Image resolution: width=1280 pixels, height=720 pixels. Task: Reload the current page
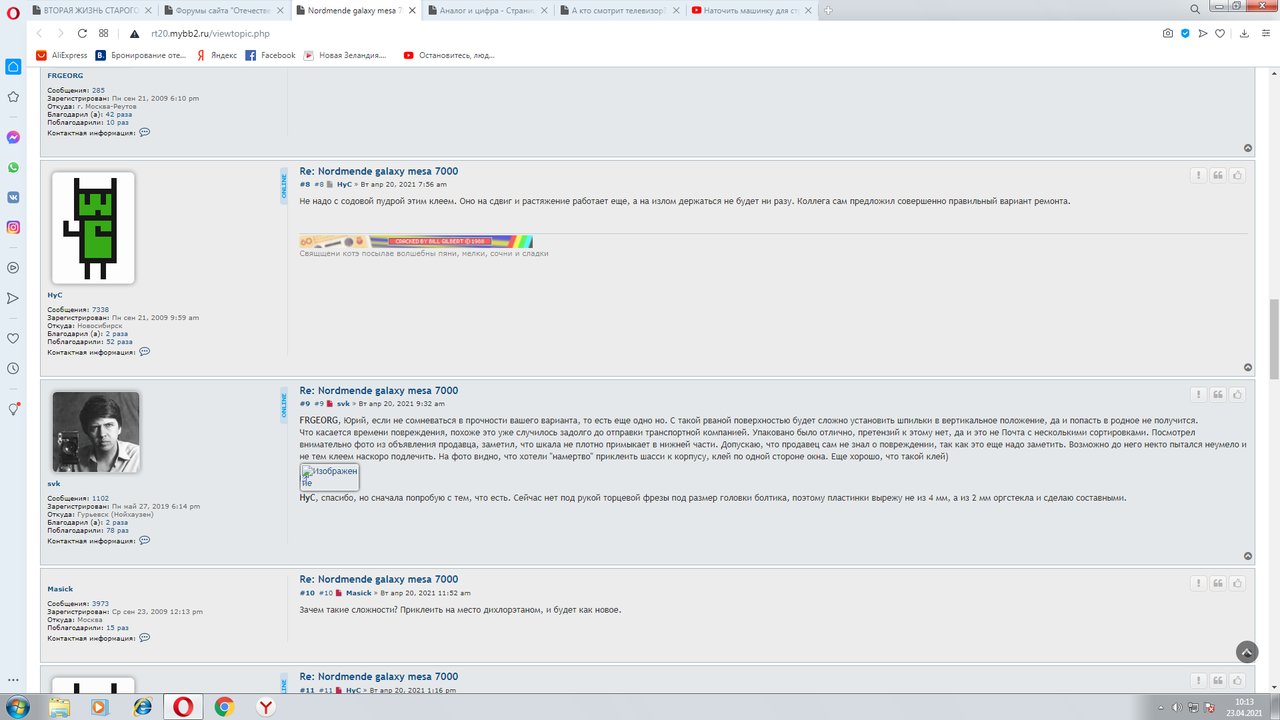tap(80, 33)
